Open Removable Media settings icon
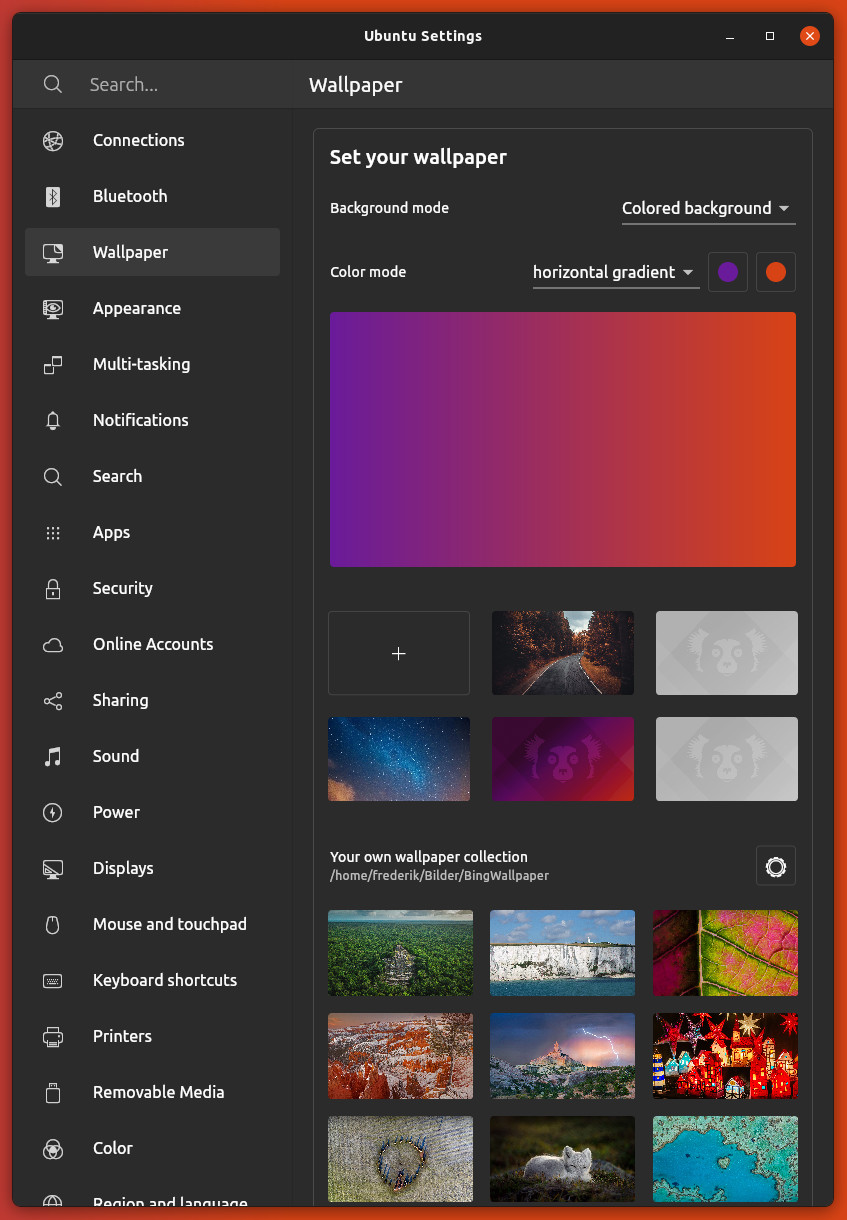Viewport: 847px width, 1220px height. click(53, 1092)
